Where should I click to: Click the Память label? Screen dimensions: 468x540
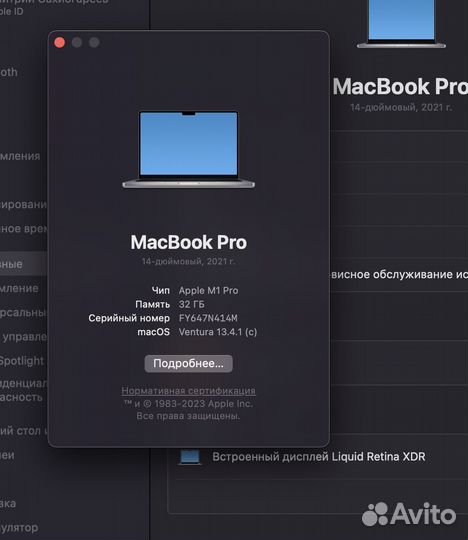click(153, 304)
